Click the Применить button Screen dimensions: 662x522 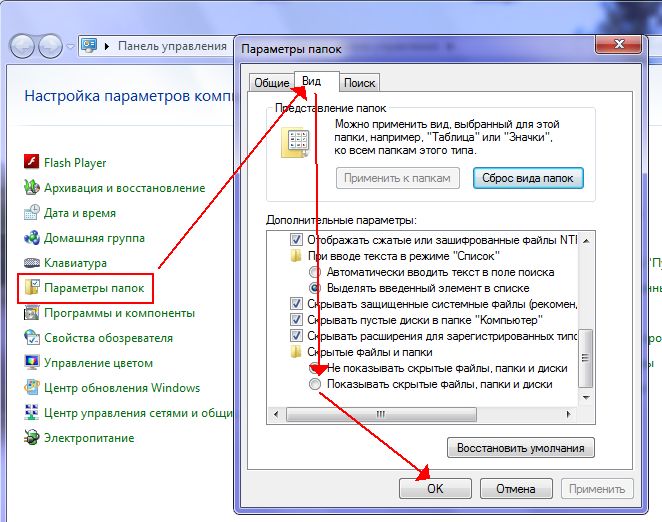pyautogui.click(x=597, y=489)
